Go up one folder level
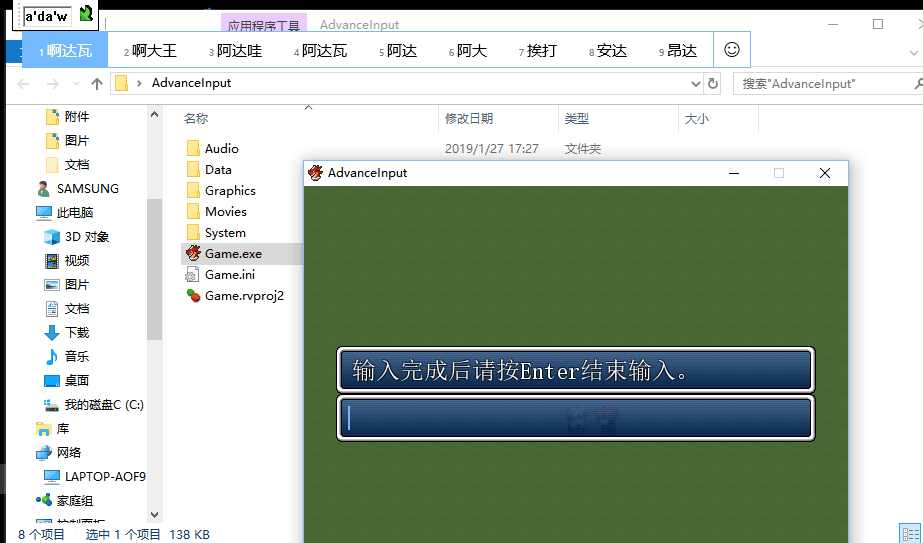 97,84
